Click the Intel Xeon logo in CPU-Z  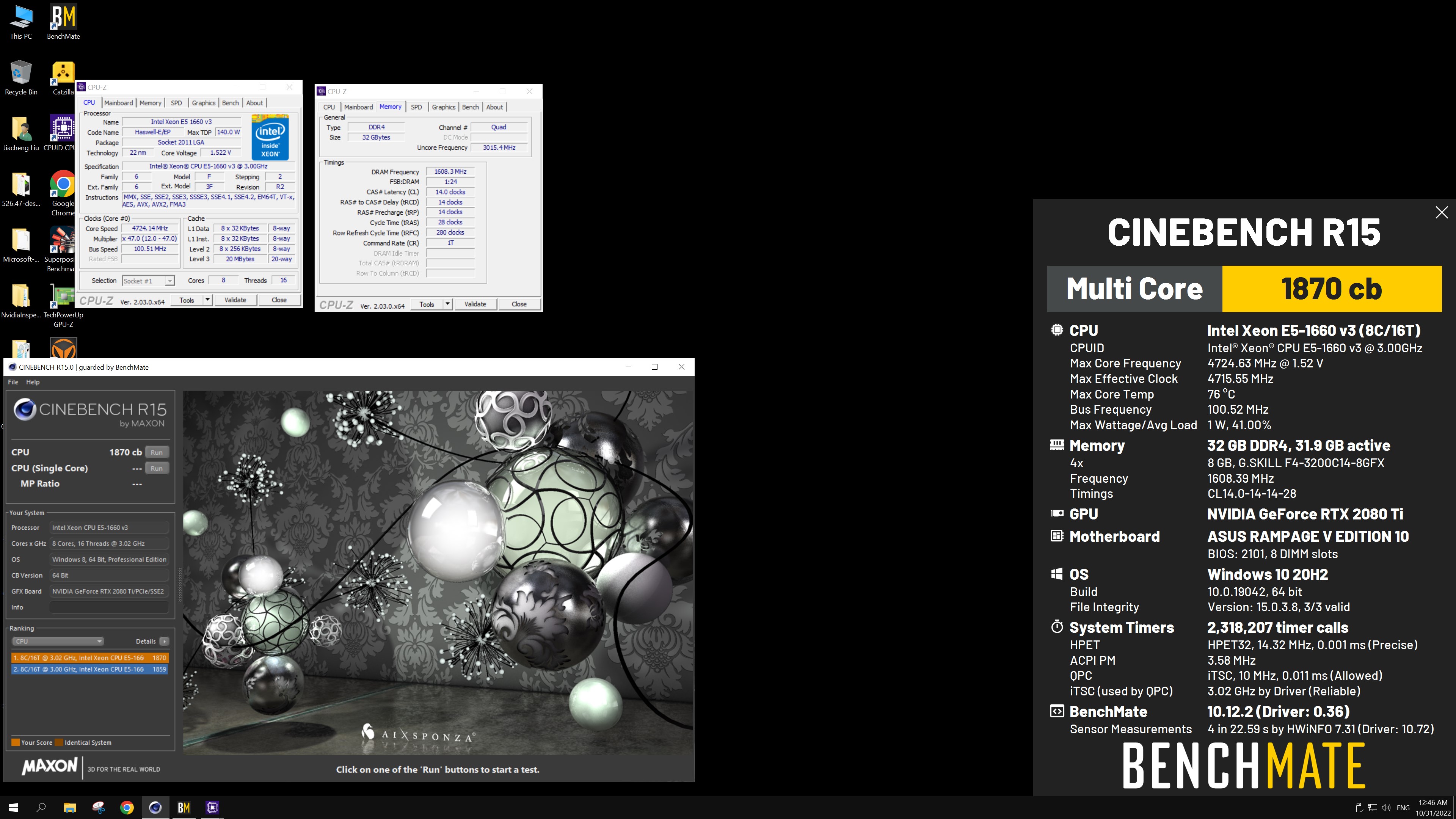pos(270,137)
